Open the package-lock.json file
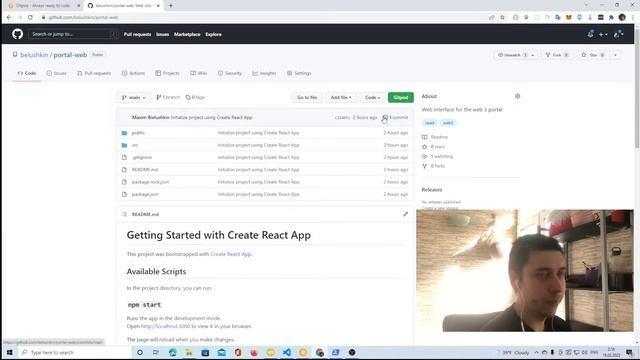This screenshot has width=640, height=360. (150, 182)
